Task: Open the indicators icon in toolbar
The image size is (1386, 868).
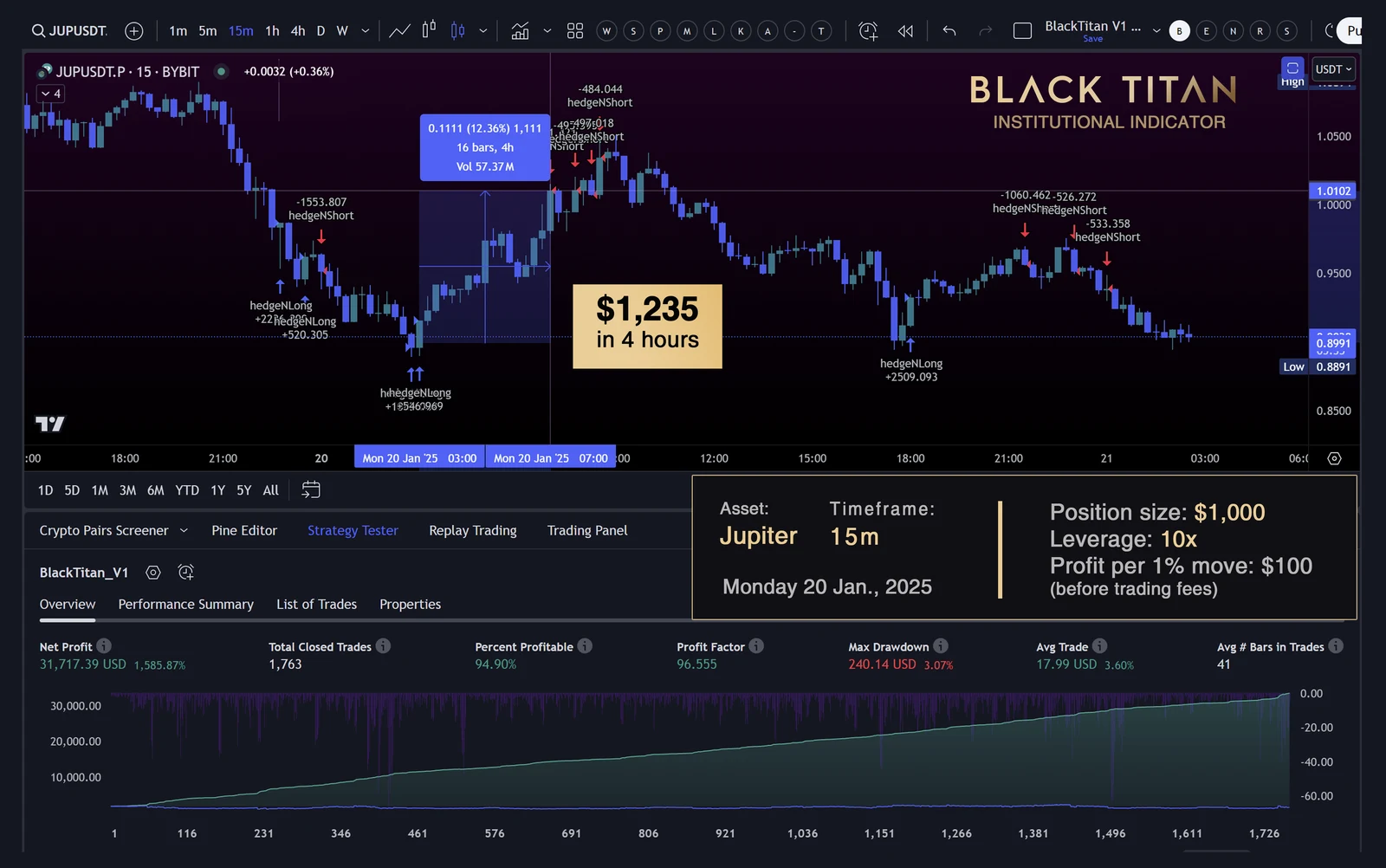Action: pos(520,31)
